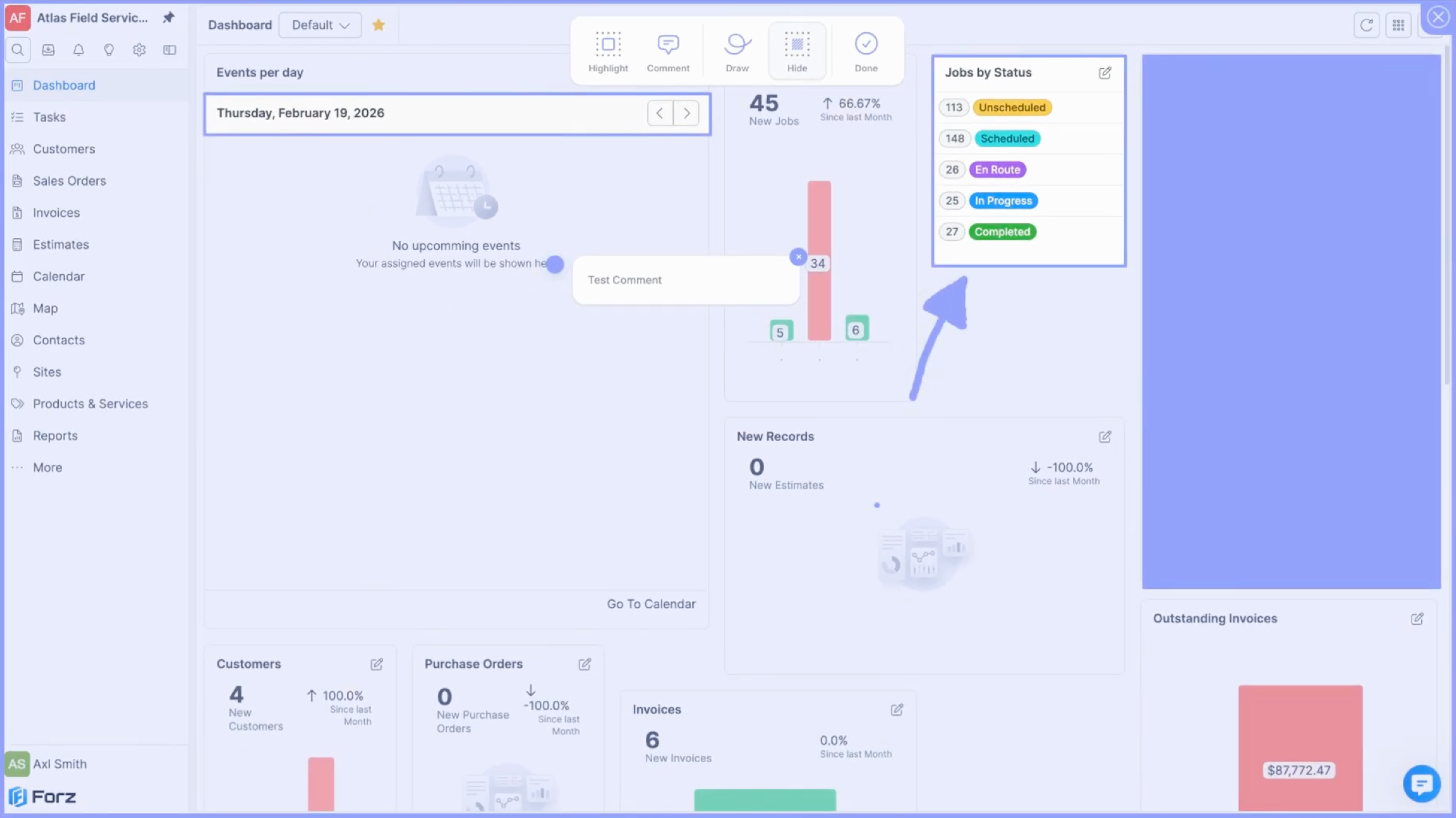Select the green Completed status tag
This screenshot has height=818, width=1456.
[1002, 232]
